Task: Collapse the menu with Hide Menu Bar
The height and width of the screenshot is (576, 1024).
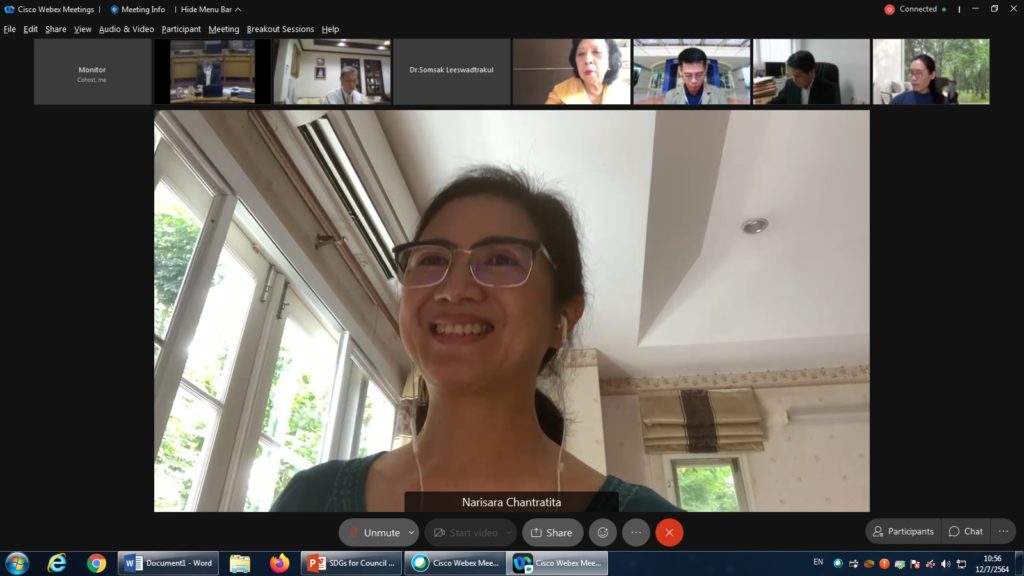Action: tap(210, 9)
